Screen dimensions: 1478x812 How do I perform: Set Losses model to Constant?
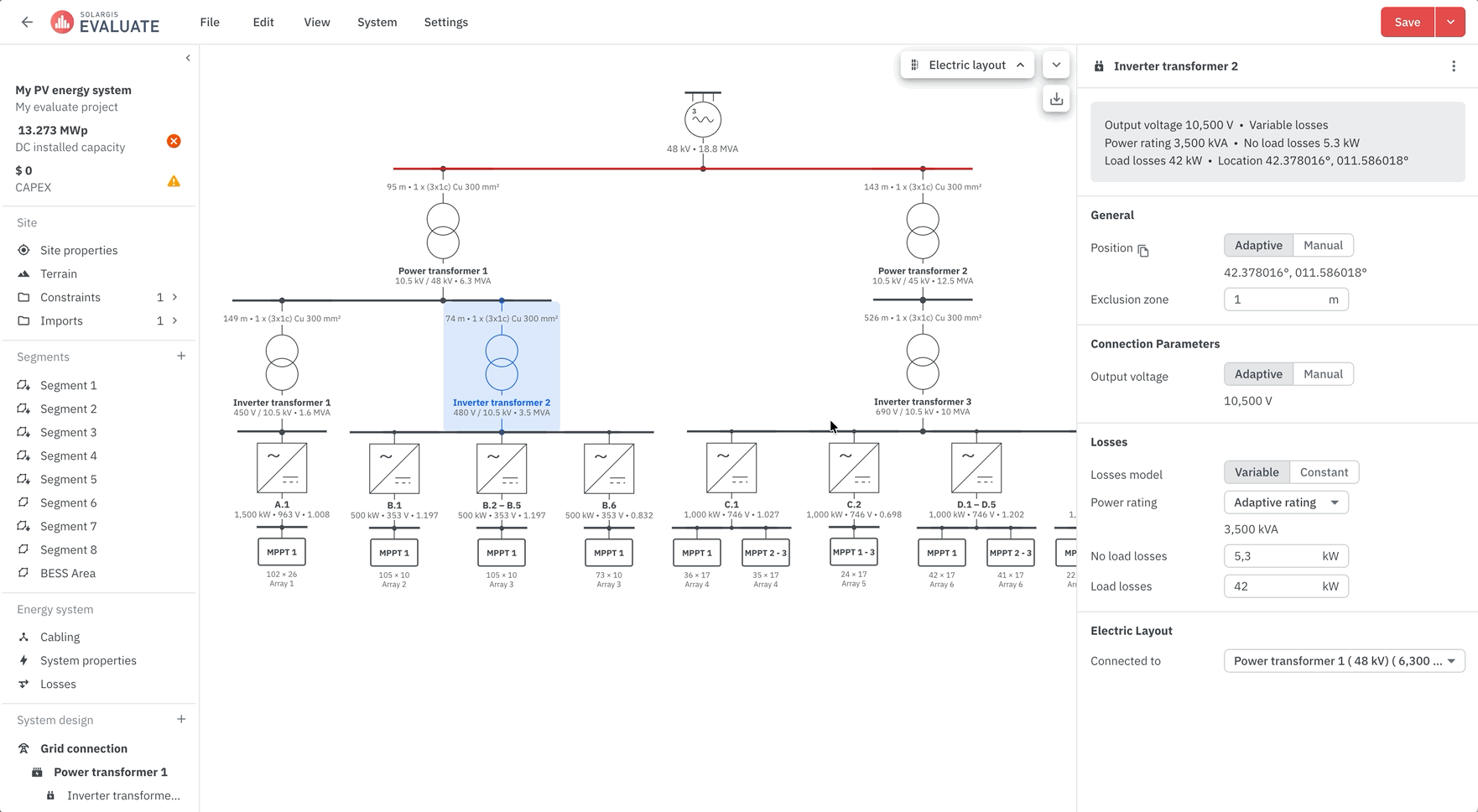(x=1324, y=472)
